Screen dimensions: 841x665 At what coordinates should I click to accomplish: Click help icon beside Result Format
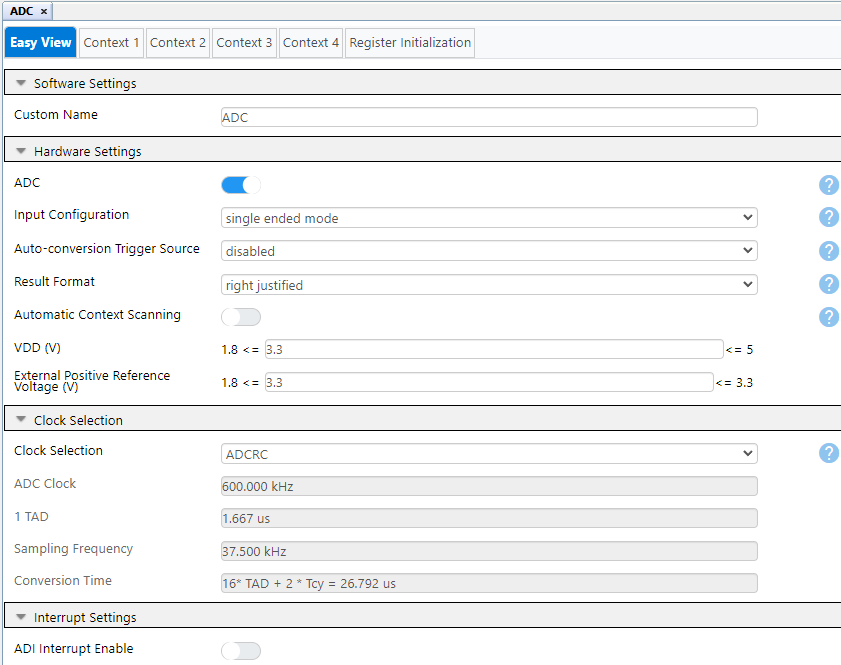coord(828,284)
